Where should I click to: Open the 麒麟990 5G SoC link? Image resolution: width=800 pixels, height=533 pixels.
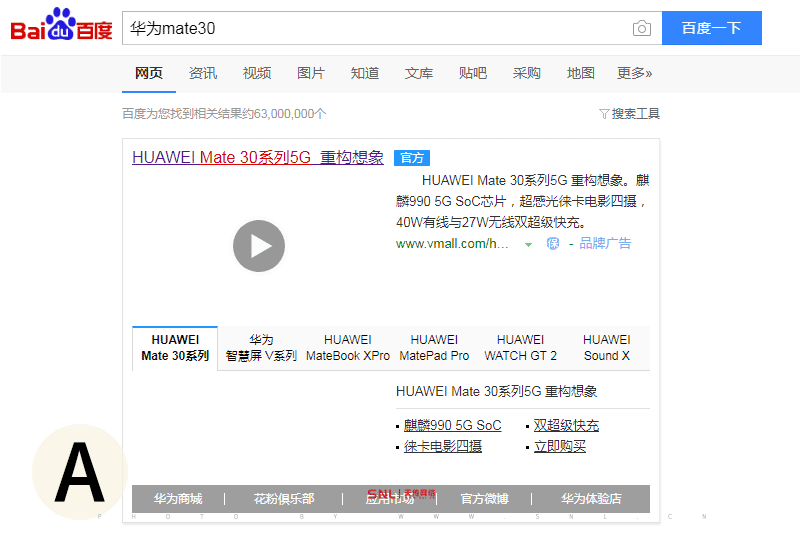(453, 425)
